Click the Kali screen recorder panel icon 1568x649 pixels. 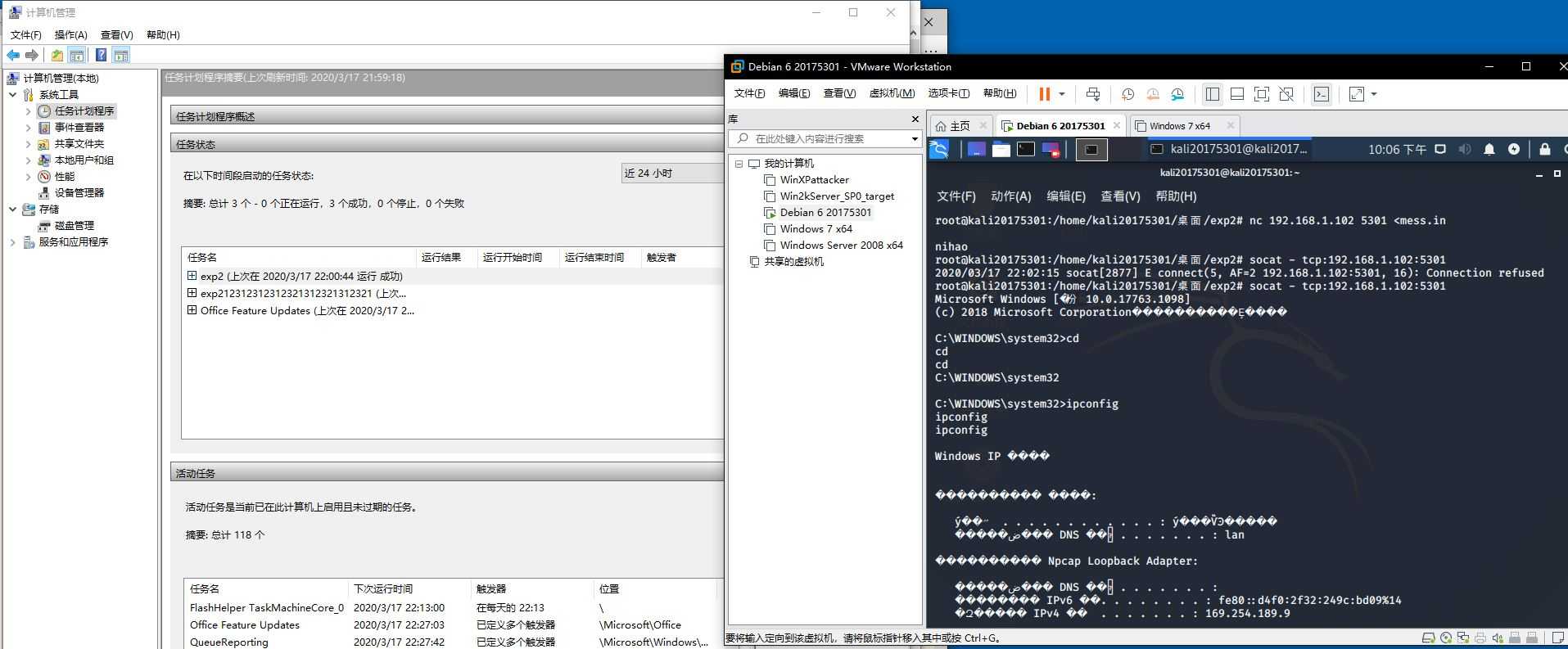(x=1051, y=149)
